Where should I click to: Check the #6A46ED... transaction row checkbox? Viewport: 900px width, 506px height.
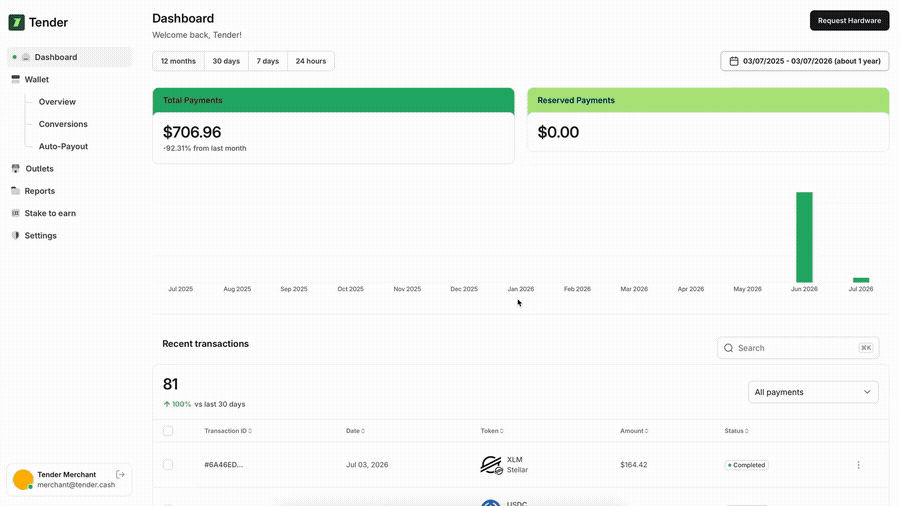pos(168,465)
